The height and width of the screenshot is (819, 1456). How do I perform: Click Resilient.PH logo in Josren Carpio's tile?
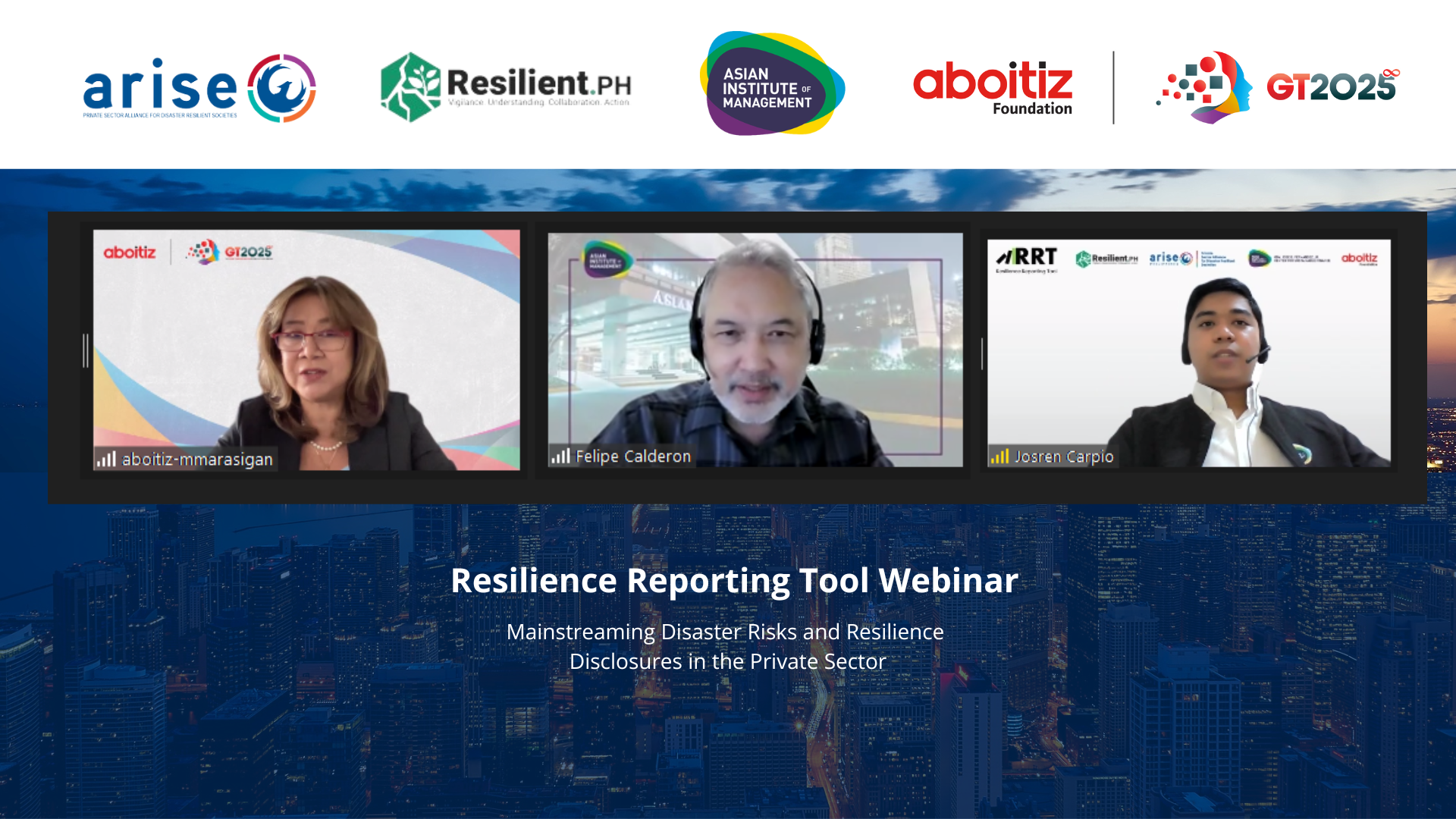[x=1106, y=259]
